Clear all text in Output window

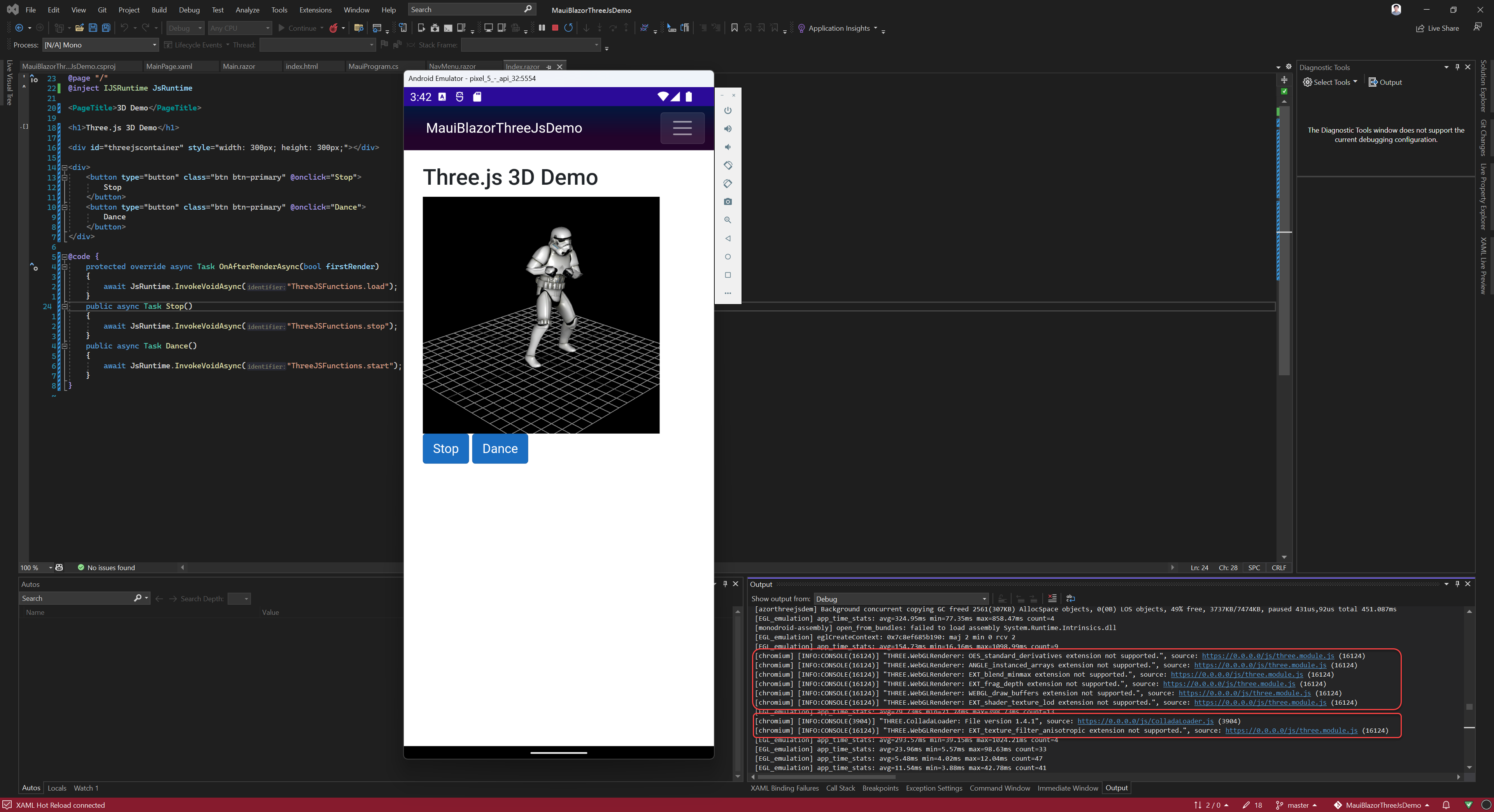1052,598
